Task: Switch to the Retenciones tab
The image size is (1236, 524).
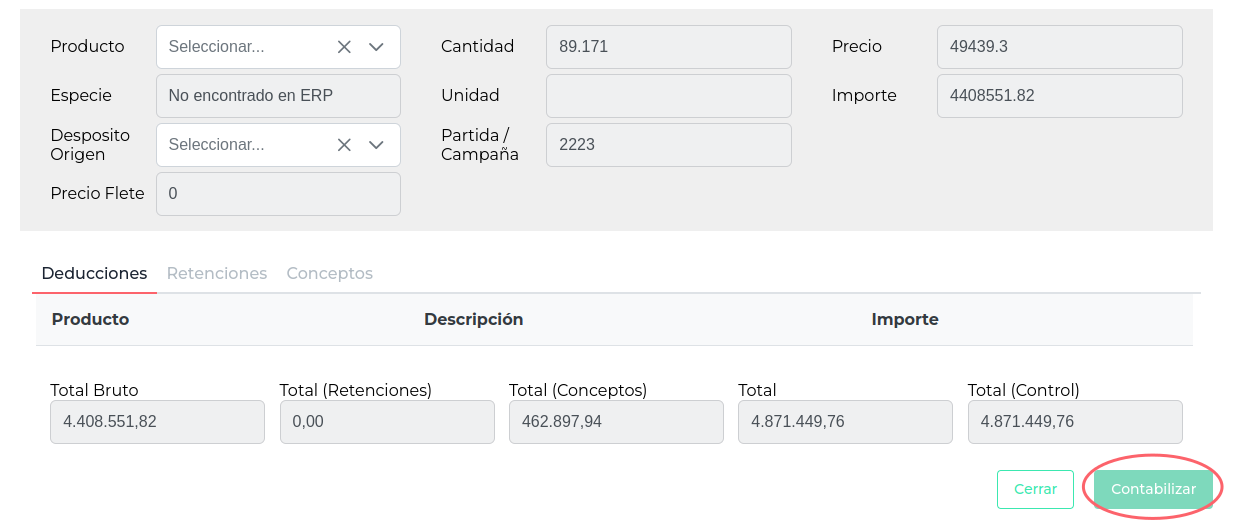Action: pos(216,273)
